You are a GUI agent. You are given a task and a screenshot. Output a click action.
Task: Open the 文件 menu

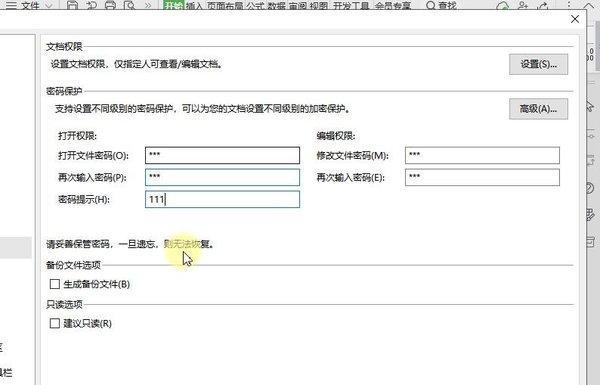pos(31,5)
